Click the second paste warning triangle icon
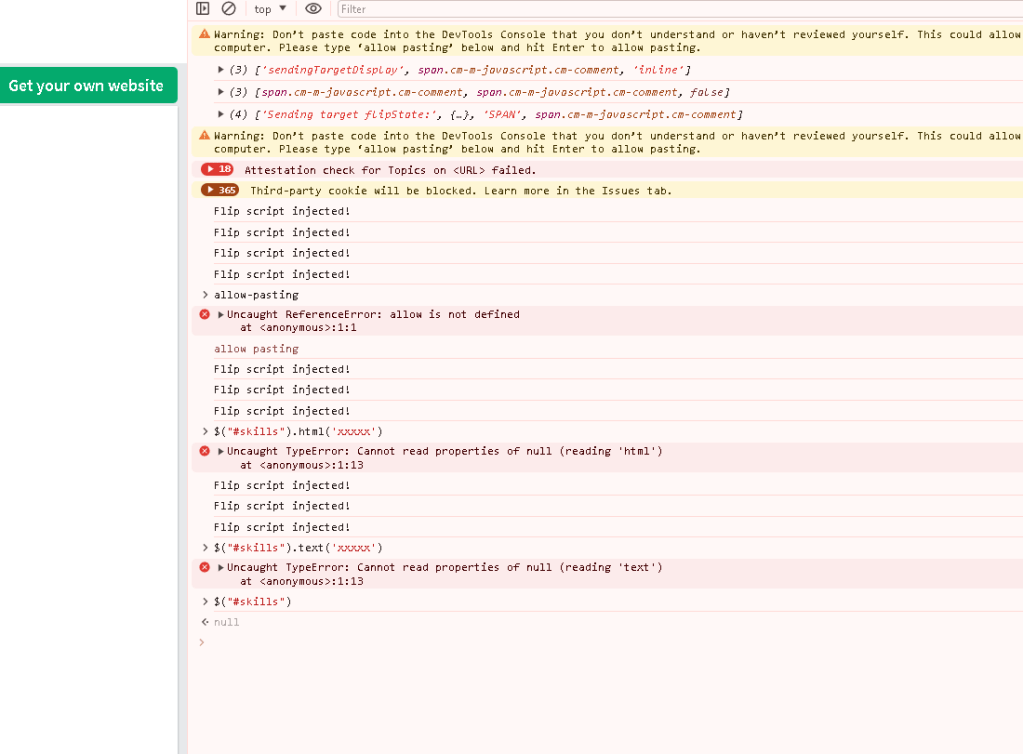This screenshot has width=1023, height=754. click(204, 136)
